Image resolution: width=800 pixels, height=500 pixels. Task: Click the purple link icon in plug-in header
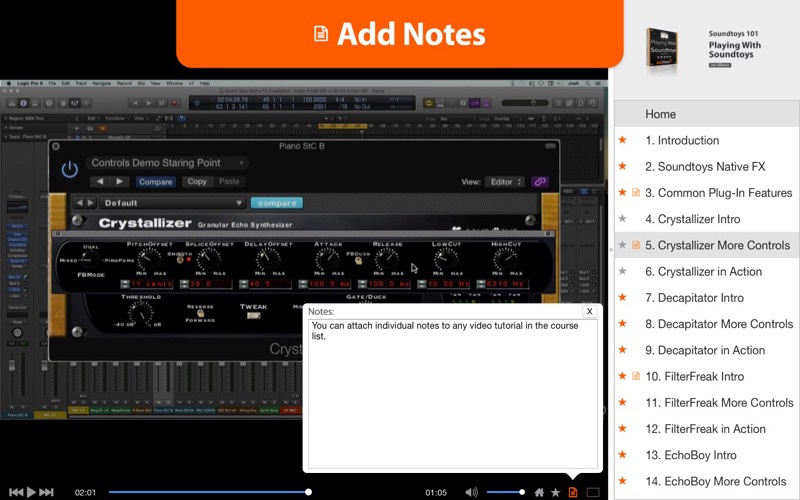click(x=540, y=182)
